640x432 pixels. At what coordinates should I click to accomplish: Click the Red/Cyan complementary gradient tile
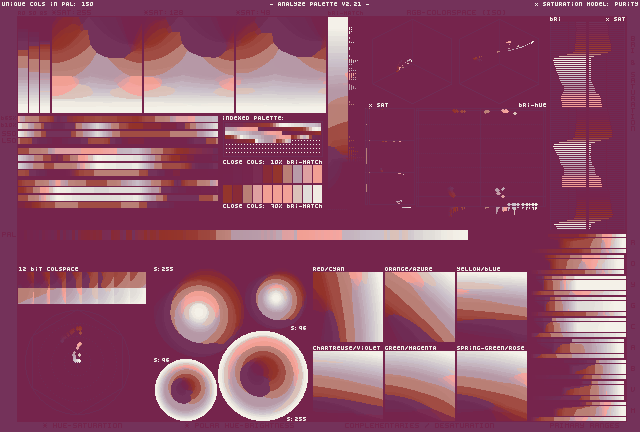tap(347, 307)
